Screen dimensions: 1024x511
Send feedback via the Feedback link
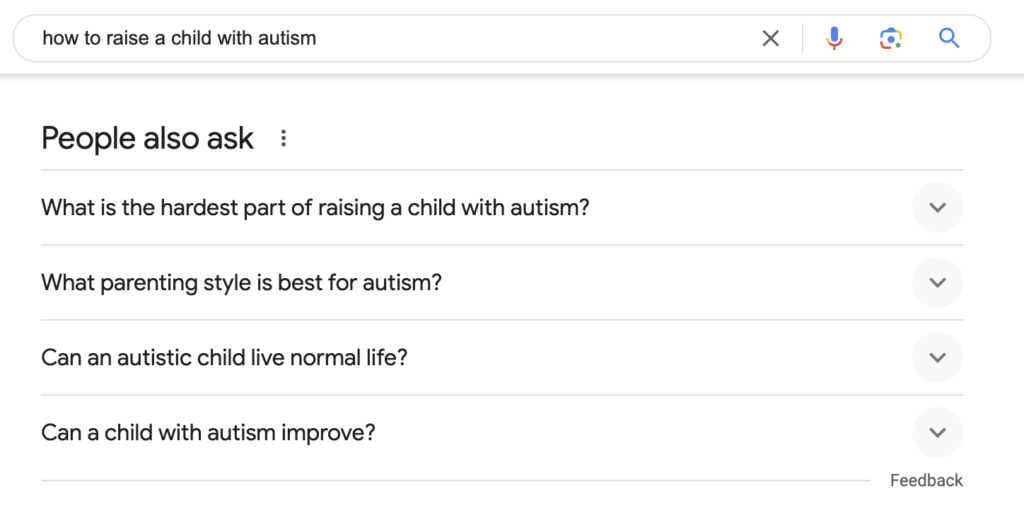click(x=926, y=480)
